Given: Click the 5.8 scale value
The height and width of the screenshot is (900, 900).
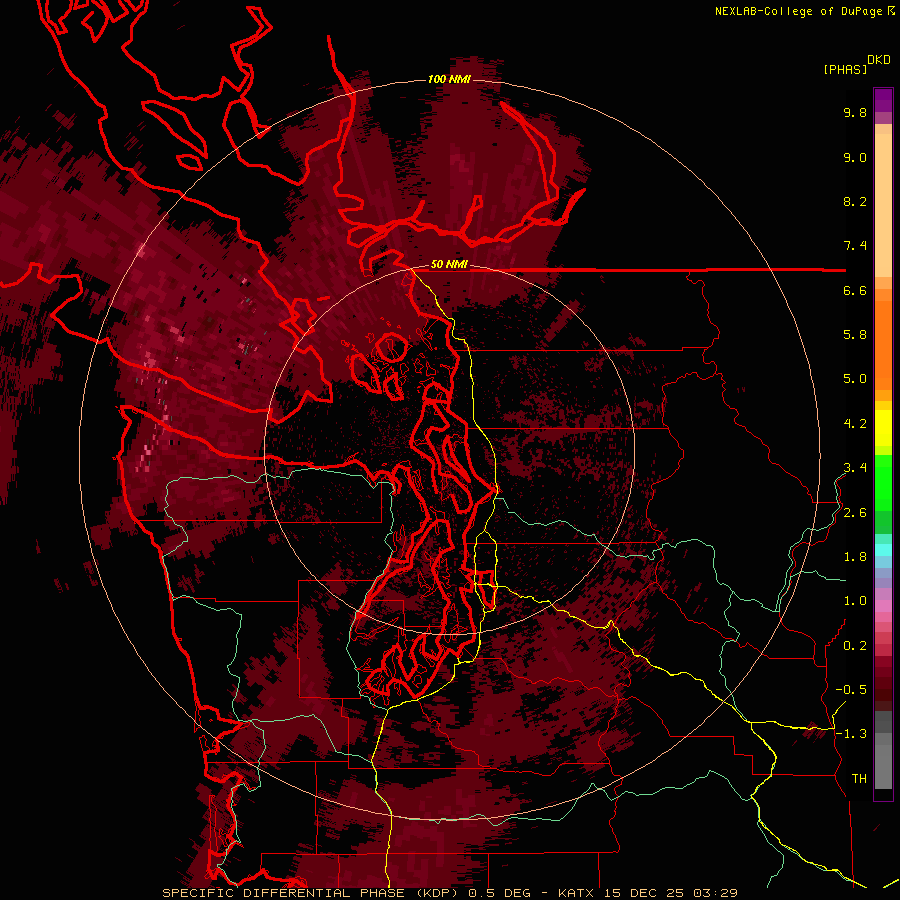Looking at the screenshot, I should [855, 335].
